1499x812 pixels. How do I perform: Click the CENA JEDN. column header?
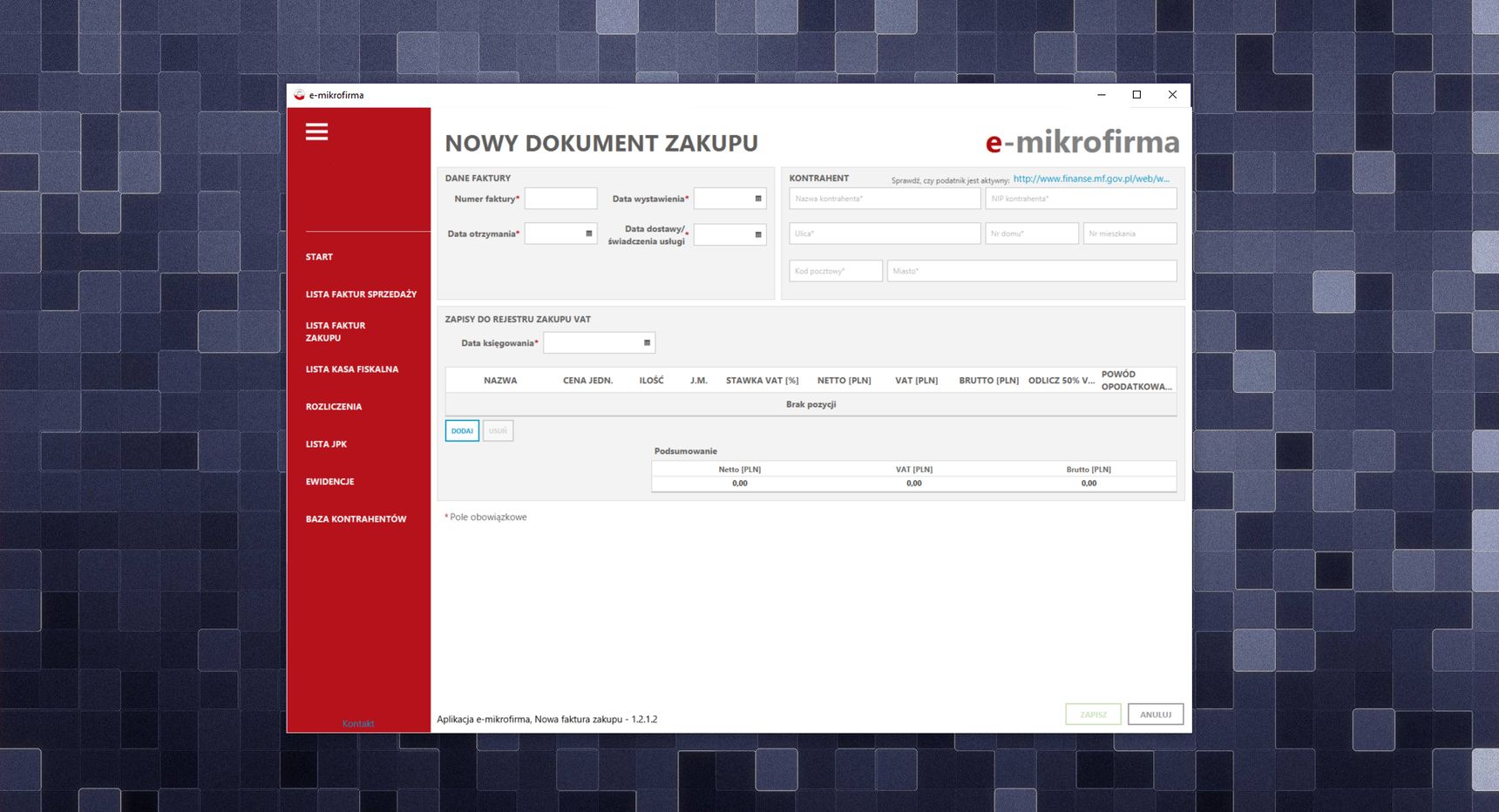click(x=587, y=381)
